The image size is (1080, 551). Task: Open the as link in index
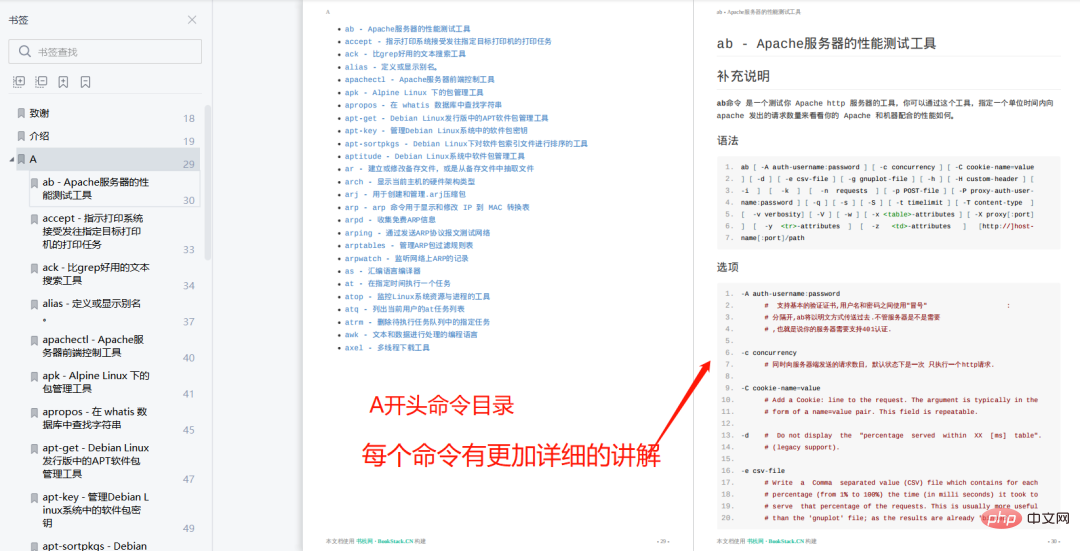(383, 271)
